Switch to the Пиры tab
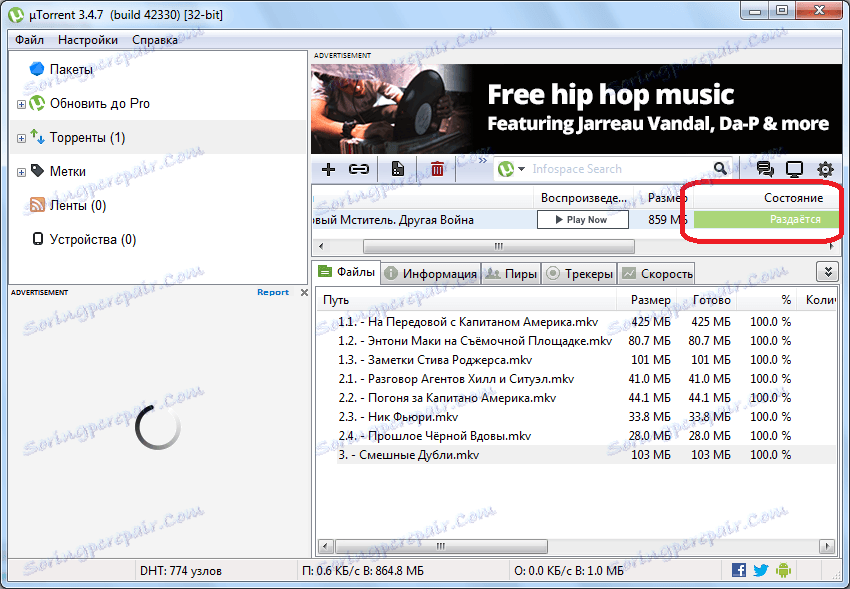This screenshot has height=589, width=850. click(x=511, y=274)
